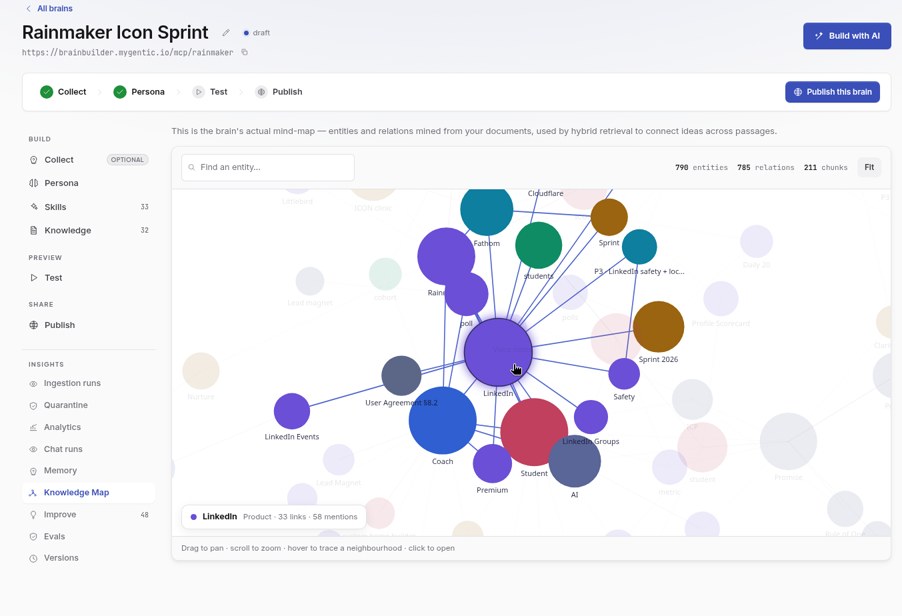Image resolution: width=902 pixels, height=616 pixels.
Task: Select Knowledge Map in sidebar
Action: coord(89,492)
